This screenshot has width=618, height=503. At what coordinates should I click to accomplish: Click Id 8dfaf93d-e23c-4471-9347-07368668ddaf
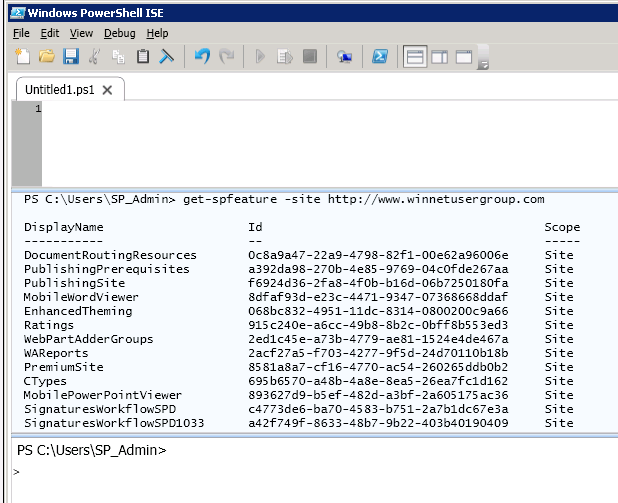point(378,297)
